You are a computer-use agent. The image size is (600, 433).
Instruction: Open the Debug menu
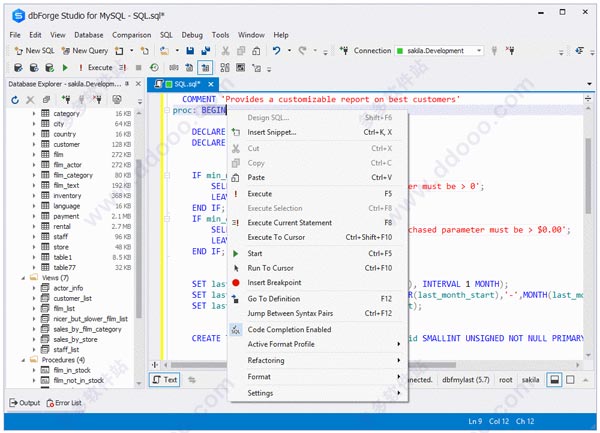[192, 35]
